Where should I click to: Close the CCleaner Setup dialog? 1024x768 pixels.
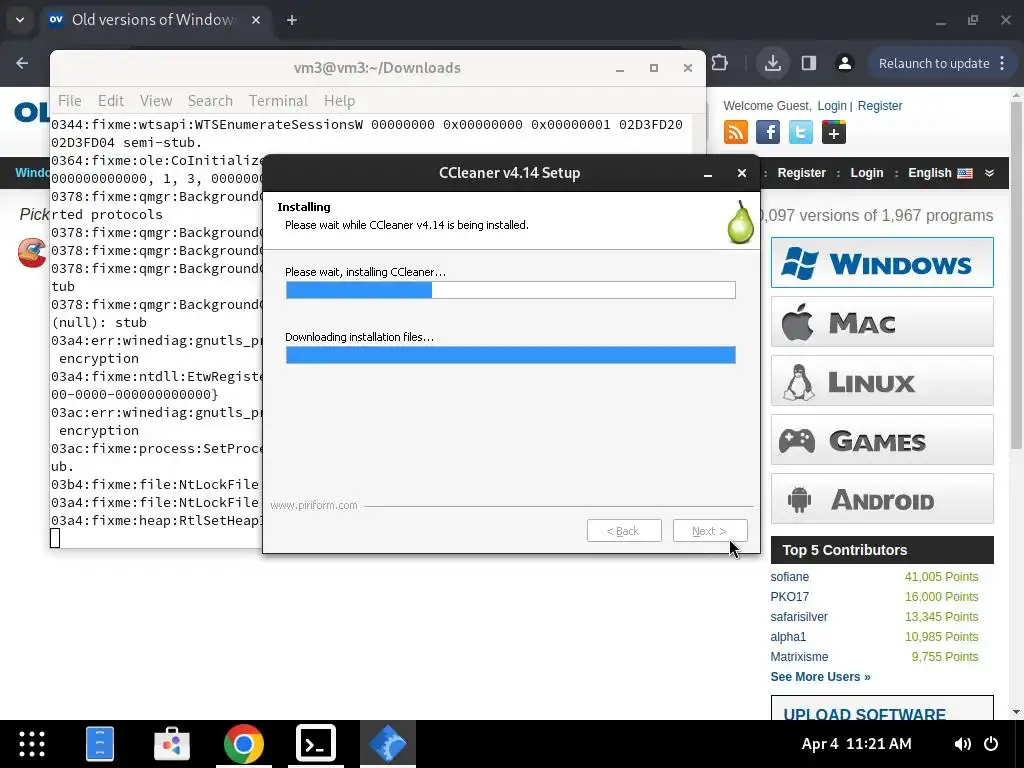click(x=741, y=173)
